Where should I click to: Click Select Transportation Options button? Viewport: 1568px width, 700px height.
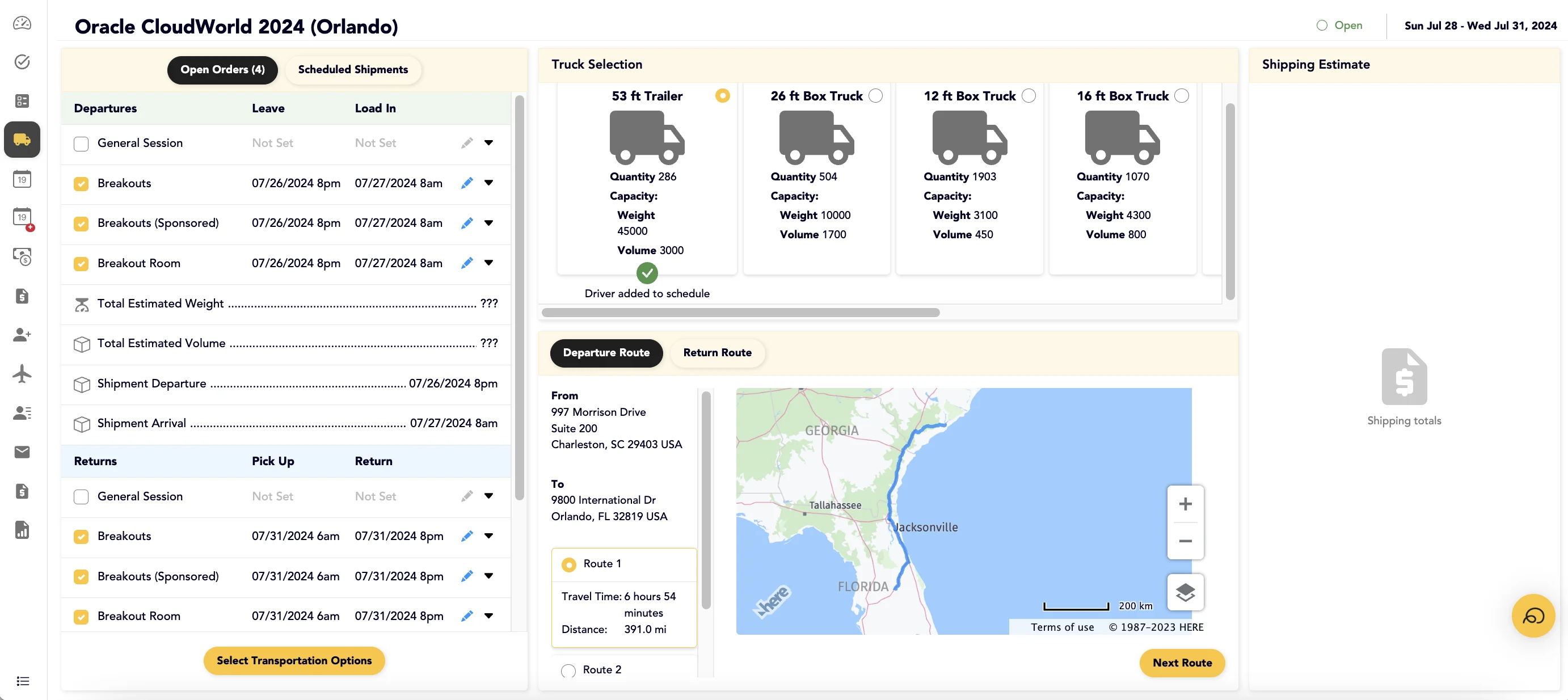(x=294, y=661)
